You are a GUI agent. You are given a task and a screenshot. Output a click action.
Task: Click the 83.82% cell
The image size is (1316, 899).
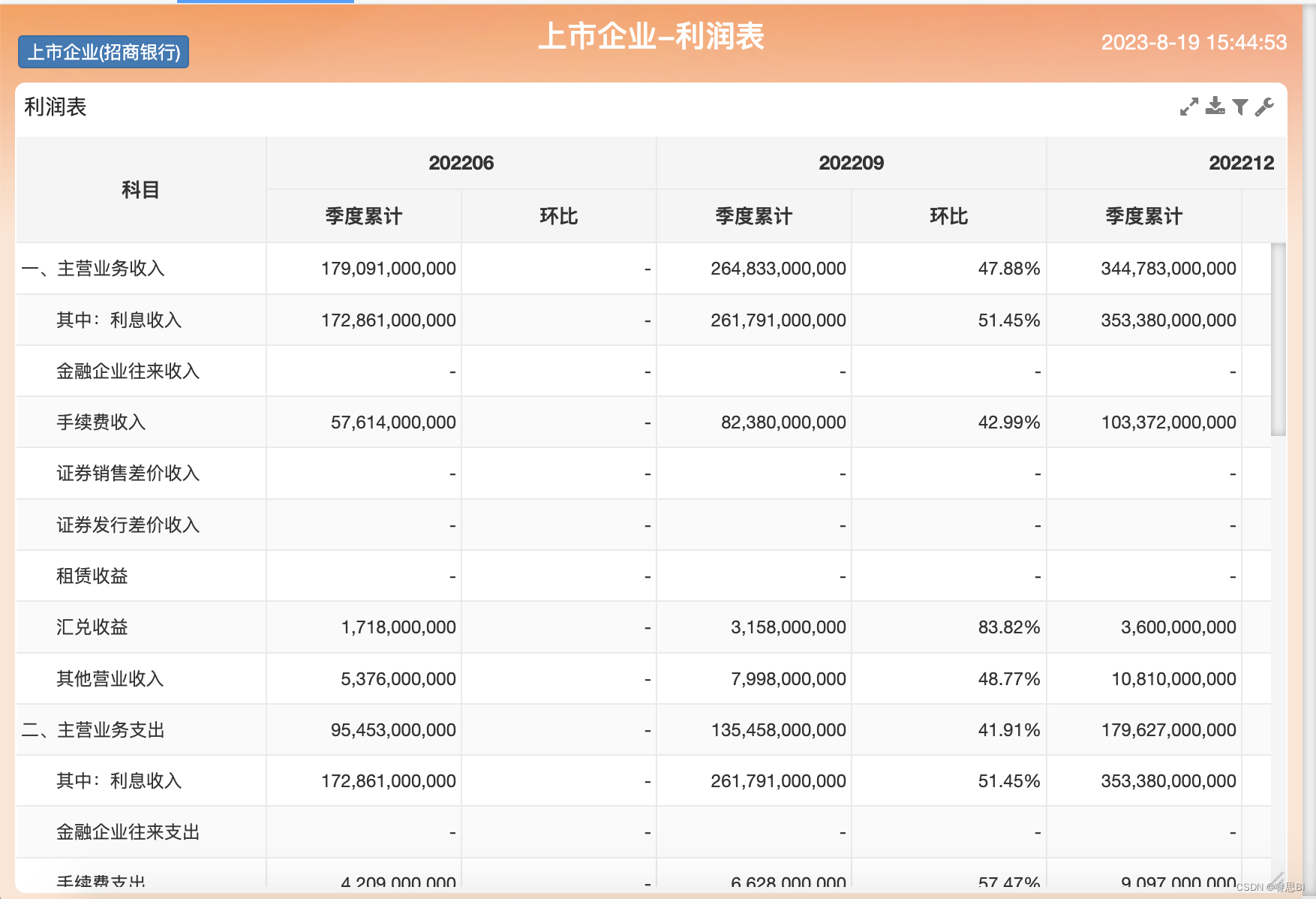pos(1009,627)
